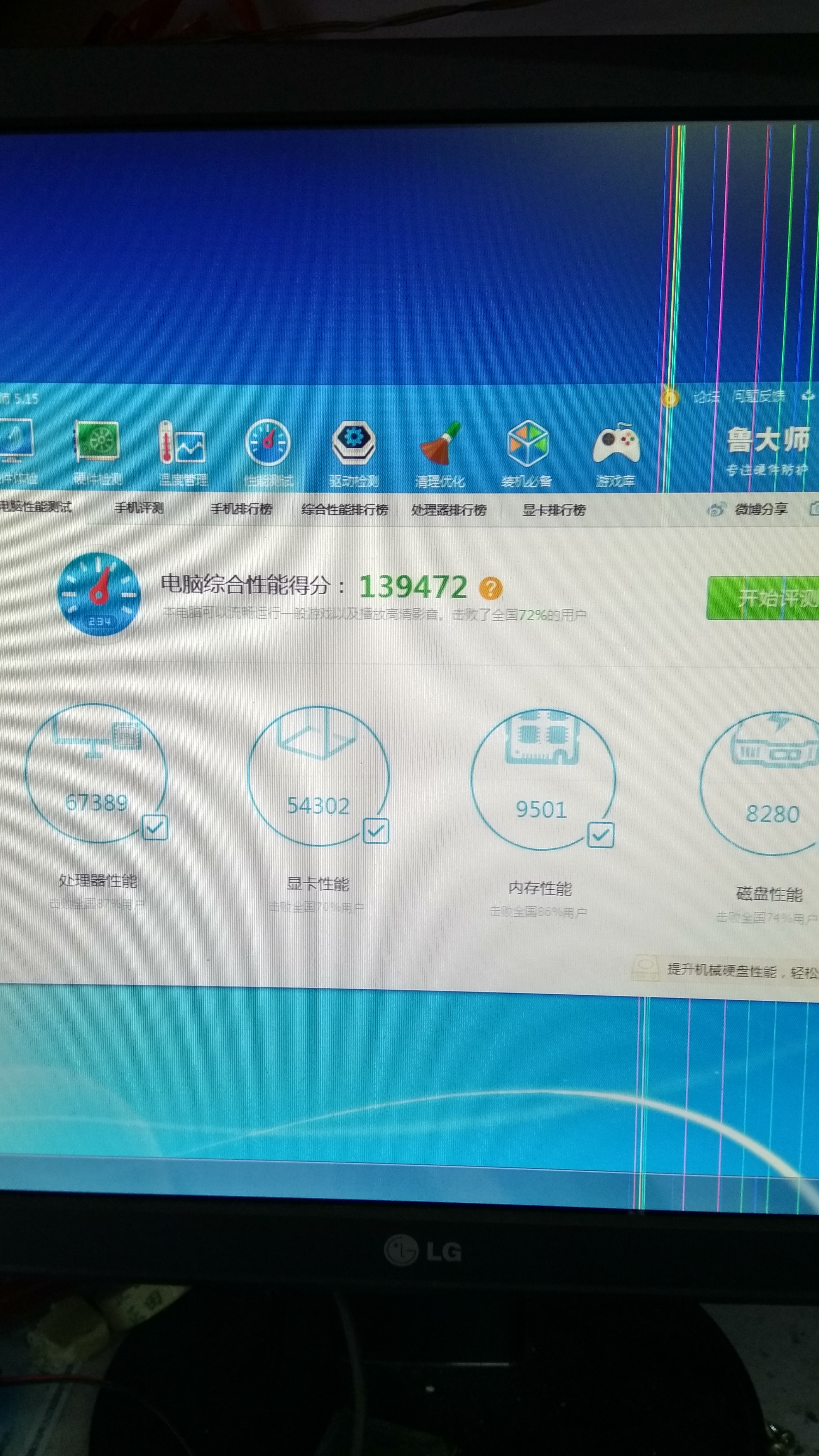The height and width of the screenshot is (1456, 819).
Task: Click the orange question mark help icon
Action: 490,588
